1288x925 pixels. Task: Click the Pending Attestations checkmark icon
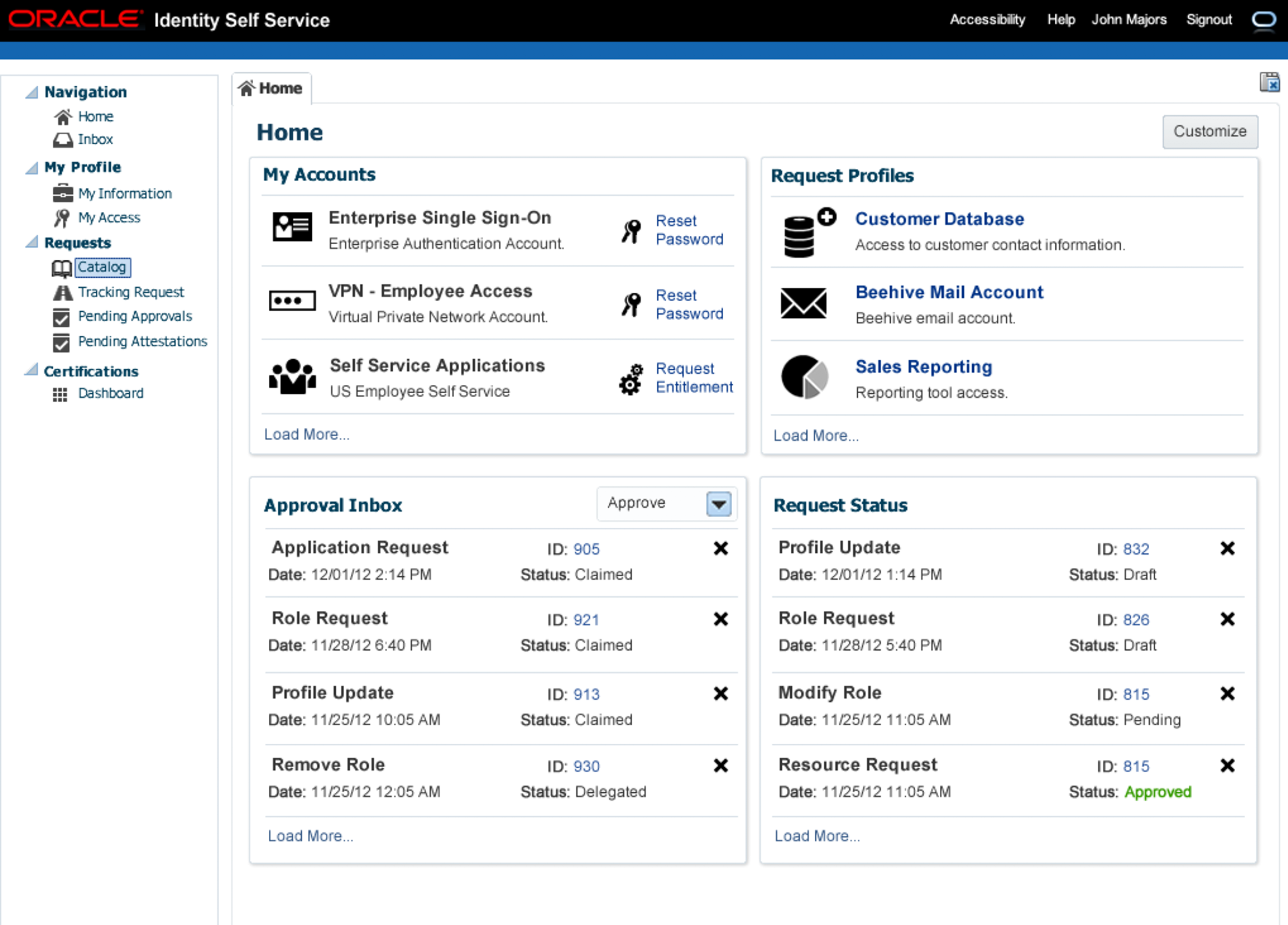pyautogui.click(x=61, y=342)
